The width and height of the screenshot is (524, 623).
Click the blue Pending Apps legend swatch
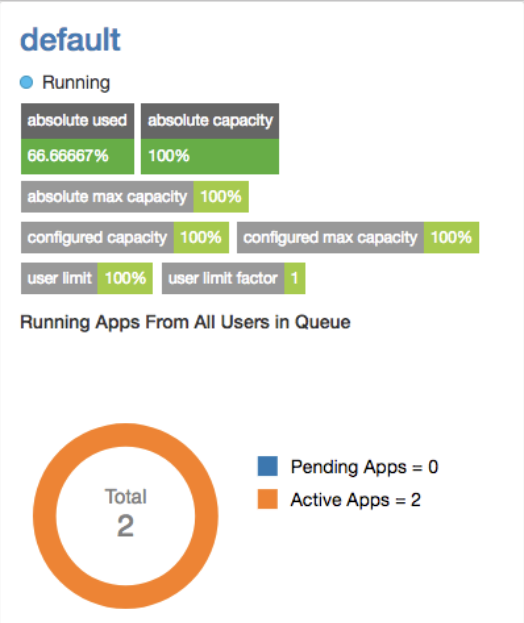[x=267, y=466]
